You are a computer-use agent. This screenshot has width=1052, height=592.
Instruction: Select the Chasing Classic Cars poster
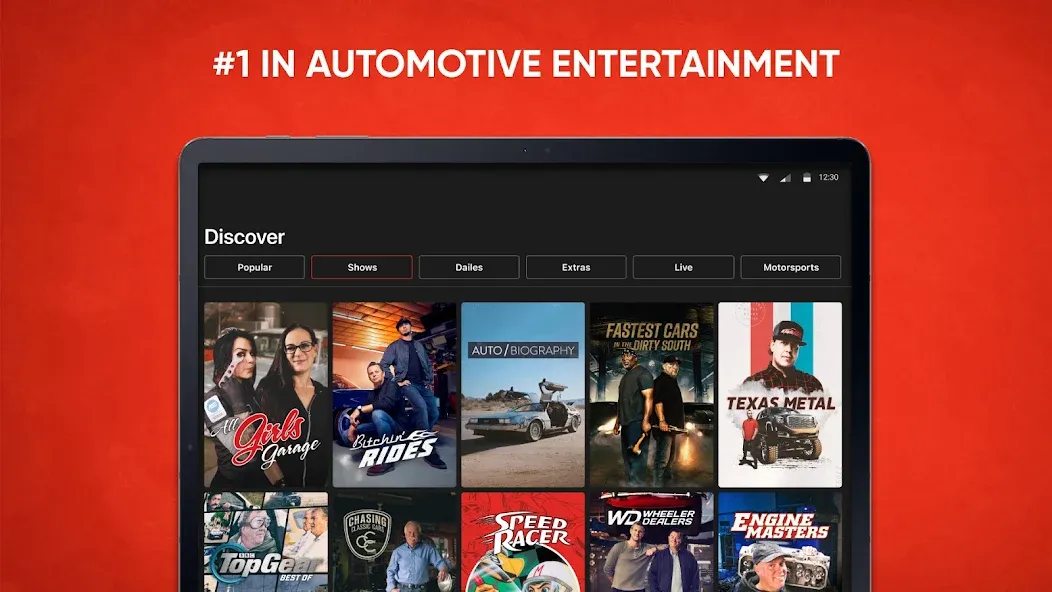[394, 542]
